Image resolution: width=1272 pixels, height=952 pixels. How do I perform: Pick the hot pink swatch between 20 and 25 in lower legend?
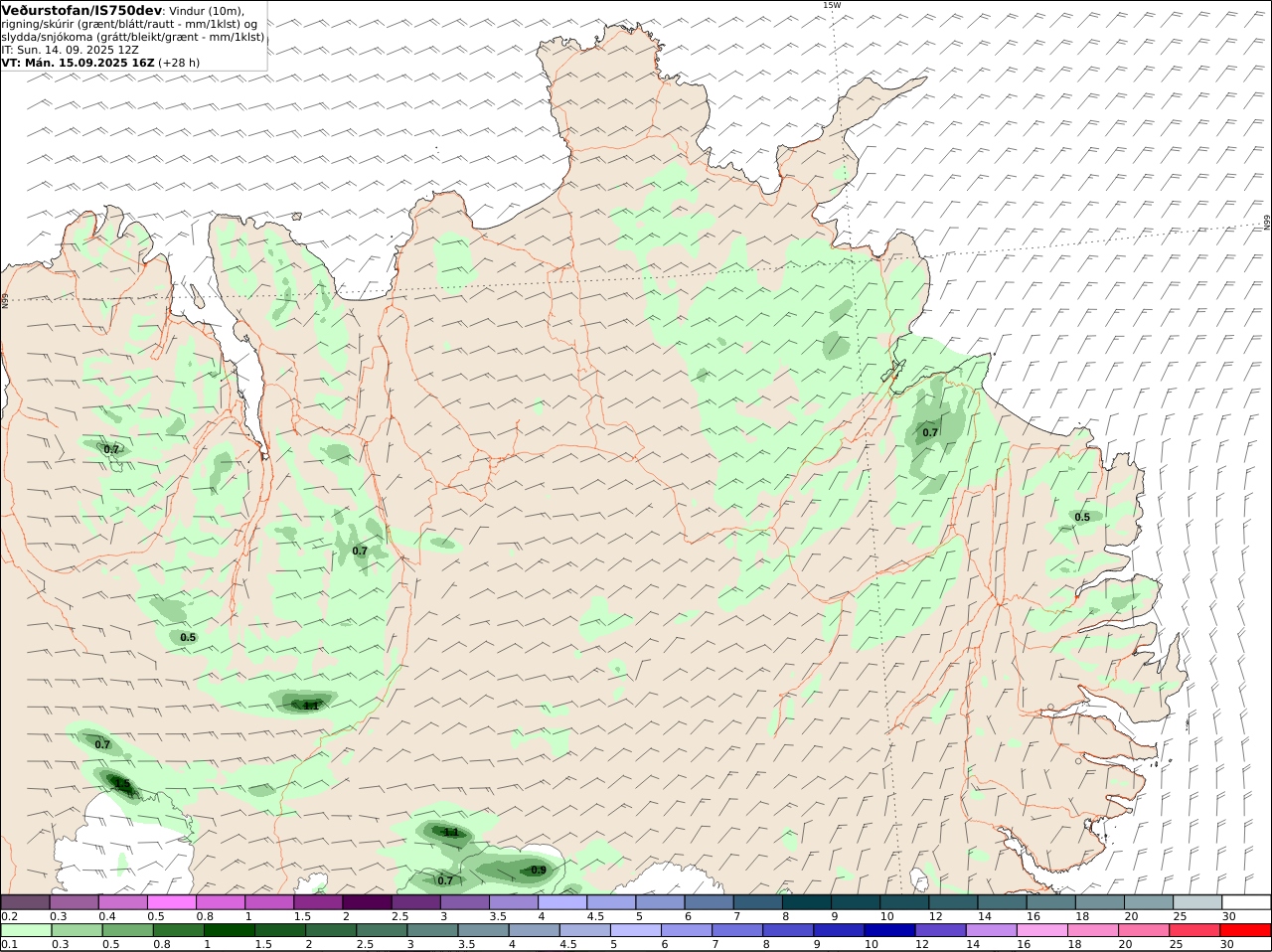pyautogui.click(x=1144, y=930)
